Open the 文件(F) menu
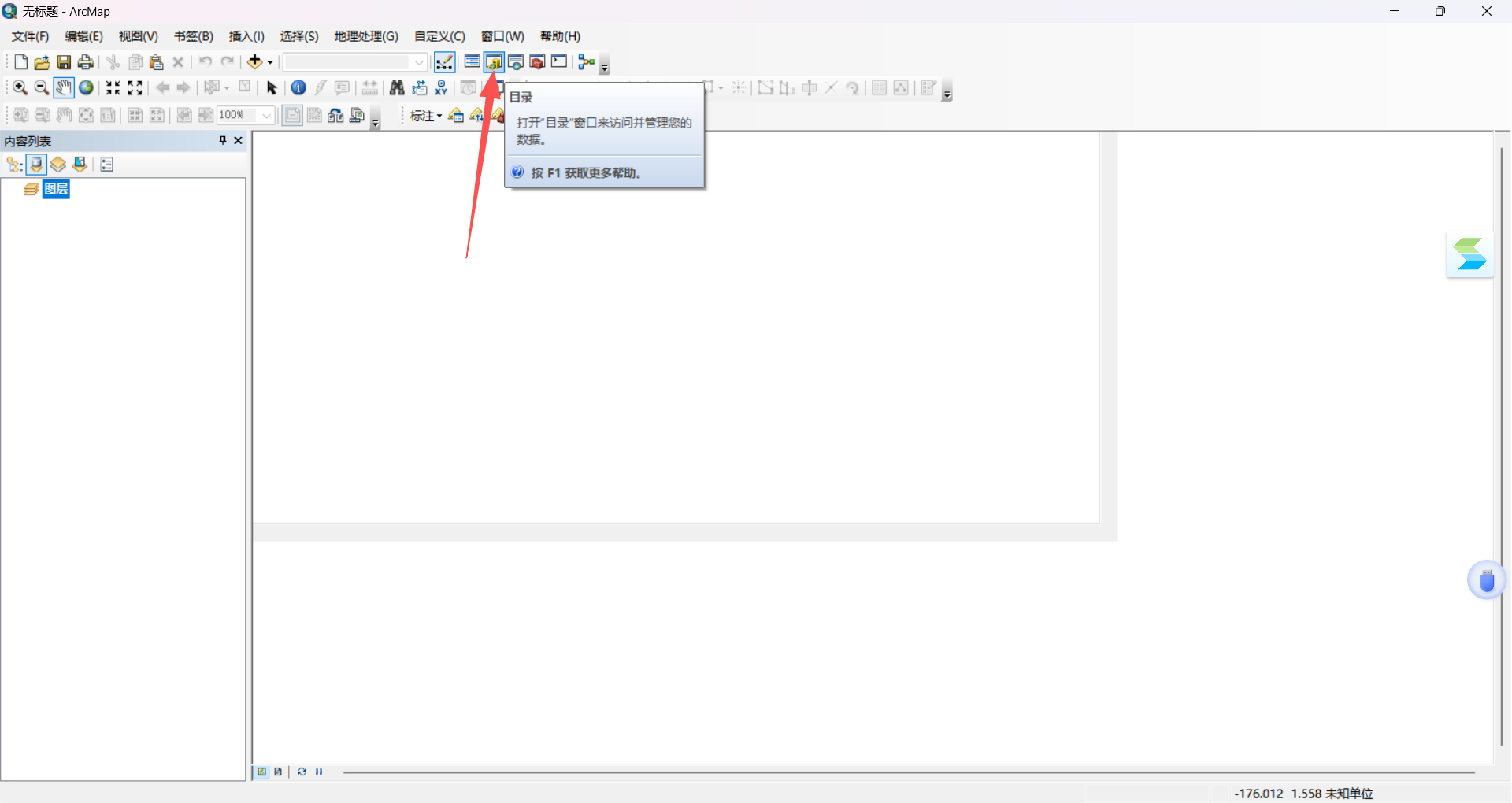The image size is (1512, 803). click(x=30, y=36)
